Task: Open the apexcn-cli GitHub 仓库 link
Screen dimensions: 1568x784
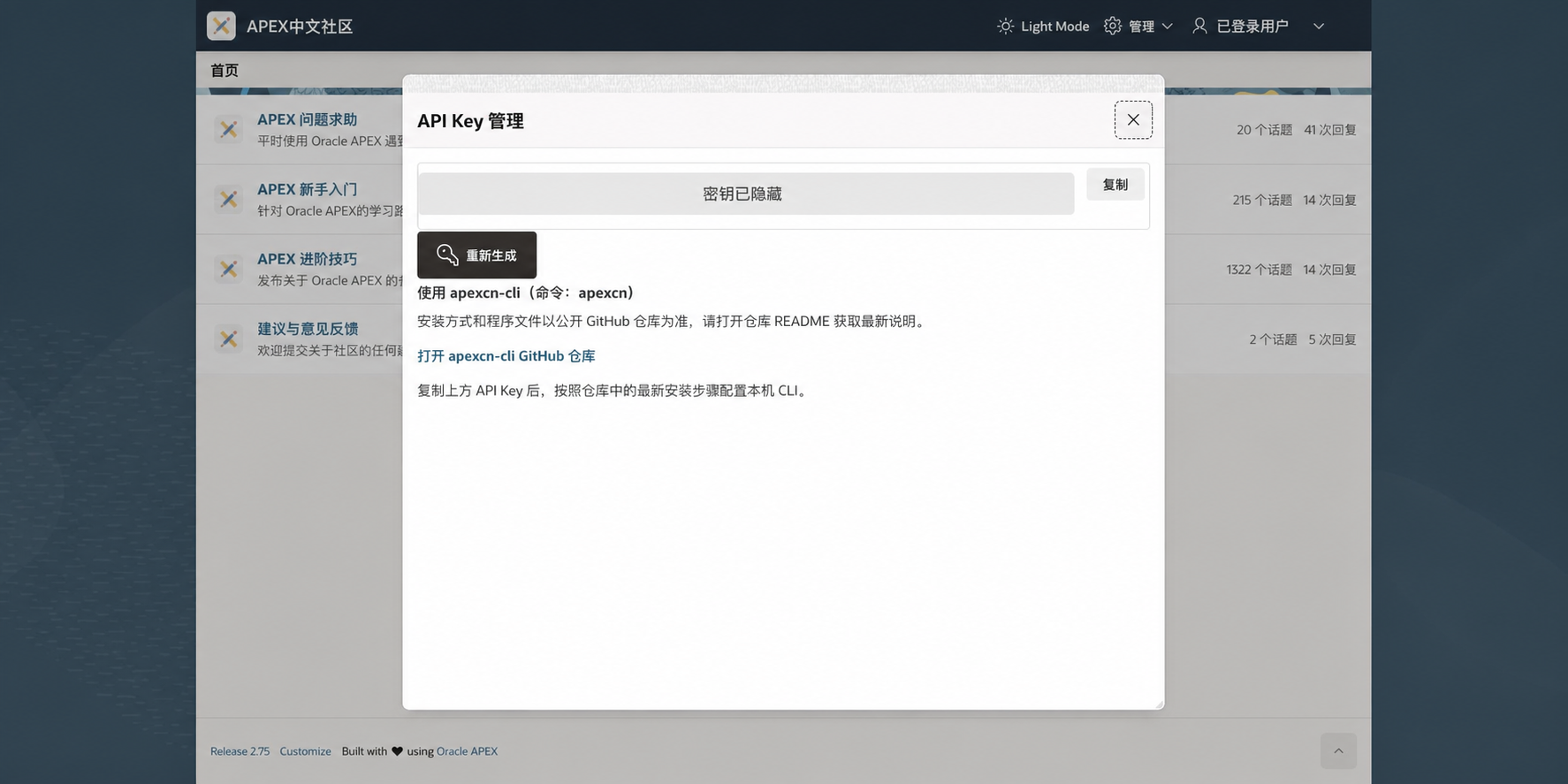Action: pos(506,356)
